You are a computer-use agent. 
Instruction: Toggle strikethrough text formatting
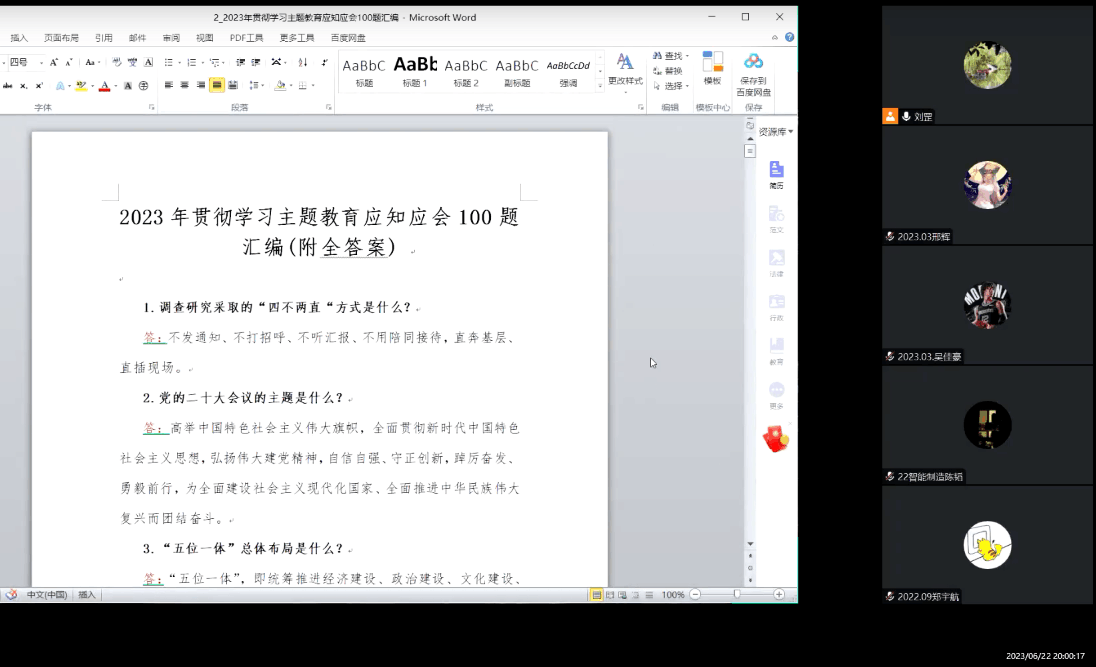click(7, 85)
